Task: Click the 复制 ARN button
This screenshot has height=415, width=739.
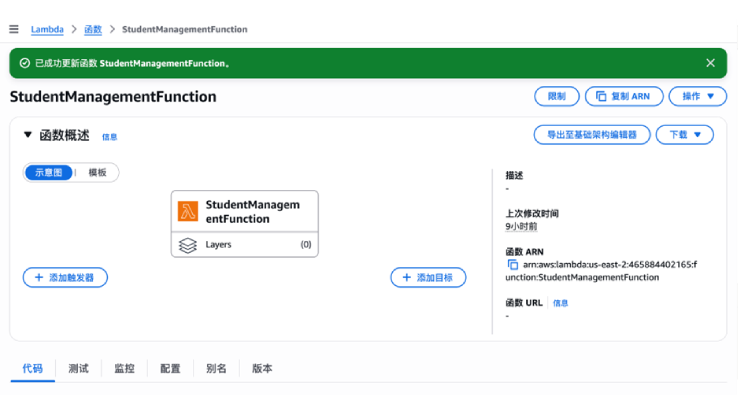Action: 622,96
